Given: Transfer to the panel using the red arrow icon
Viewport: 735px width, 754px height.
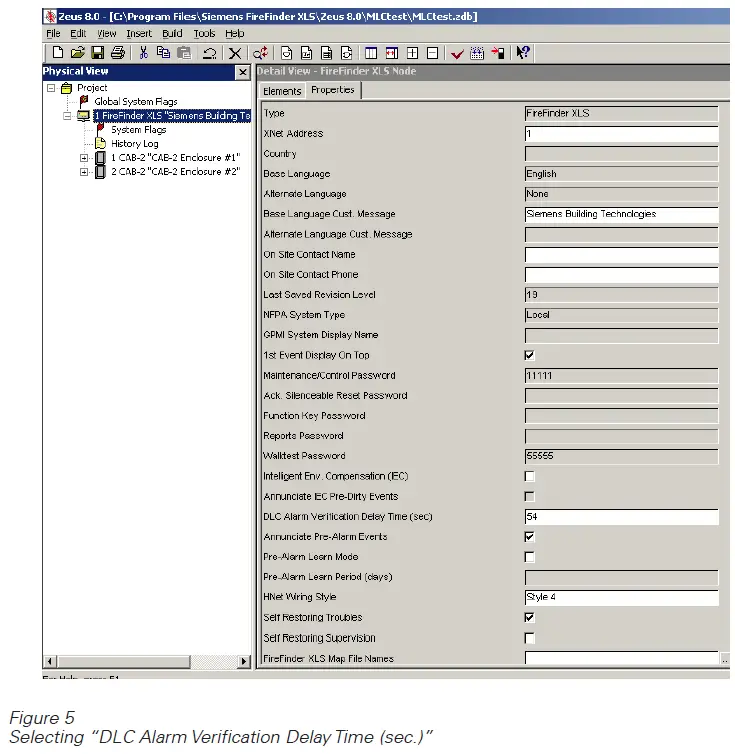Looking at the screenshot, I should (x=498, y=52).
